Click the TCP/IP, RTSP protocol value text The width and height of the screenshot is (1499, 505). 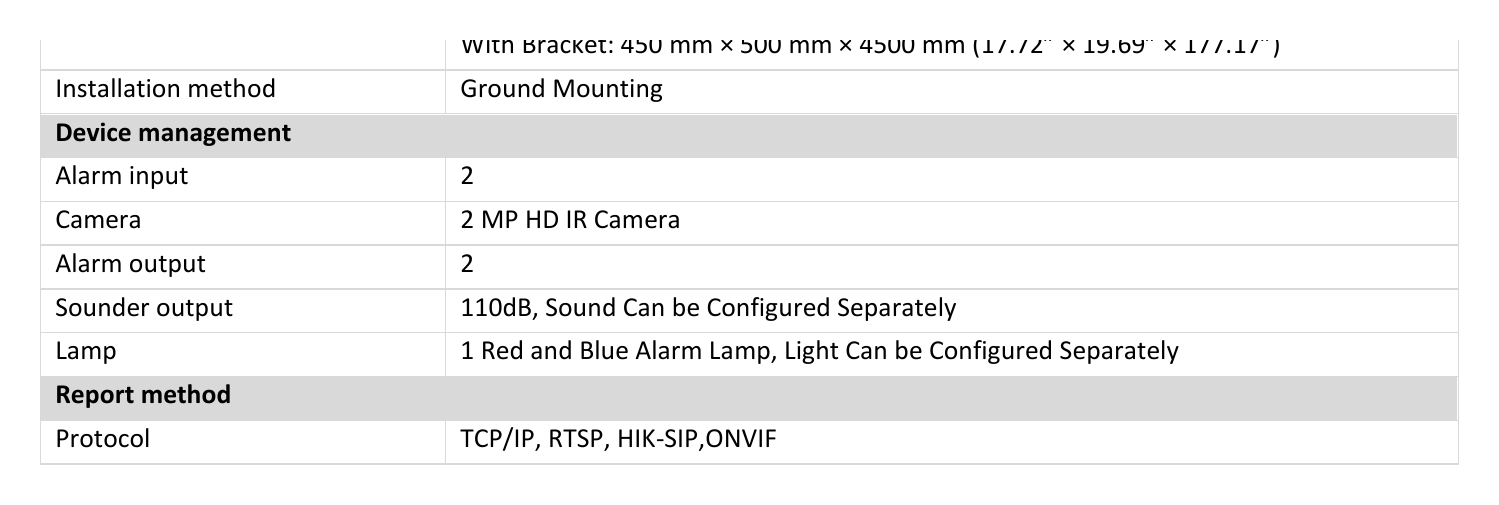click(x=618, y=439)
